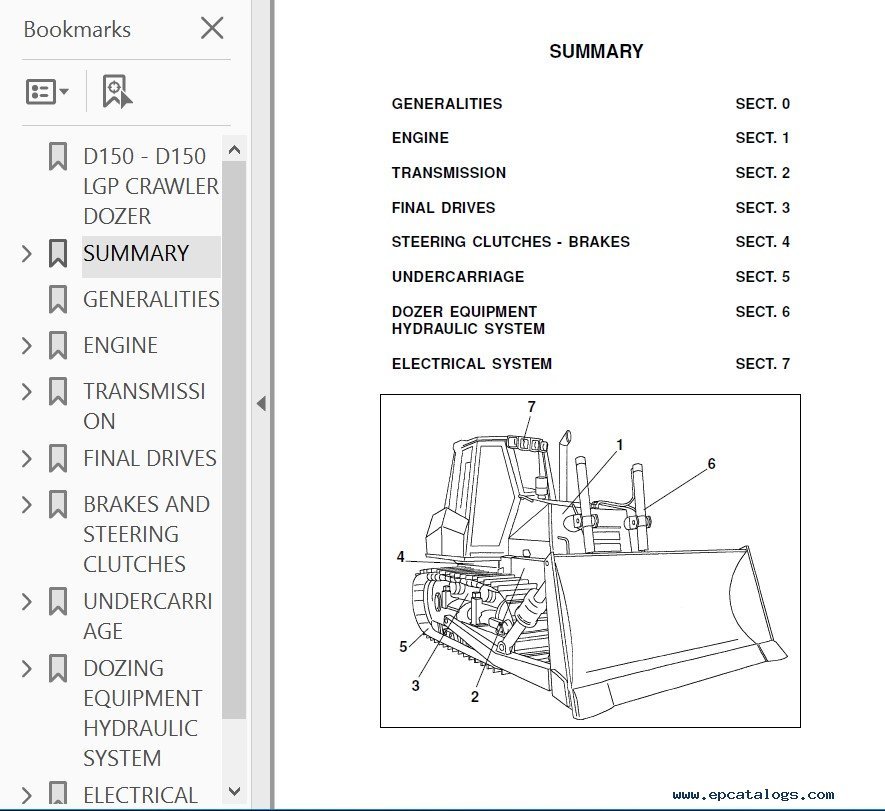Open the D150 LGP CRAWLER DOZER bookmark

coord(151,186)
